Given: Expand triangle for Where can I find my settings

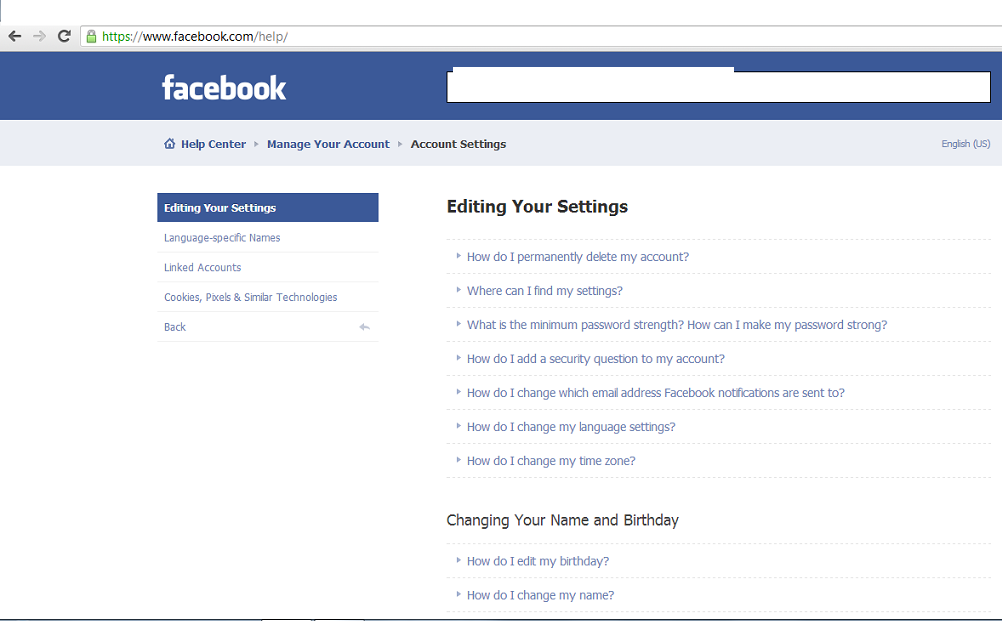Looking at the screenshot, I should point(458,289).
